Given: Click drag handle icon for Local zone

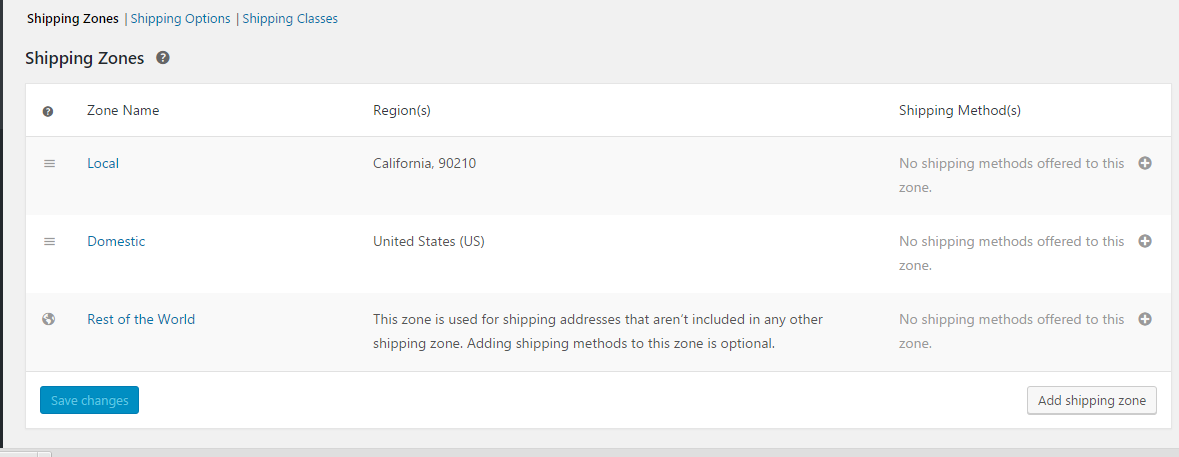Looking at the screenshot, I should point(50,163).
